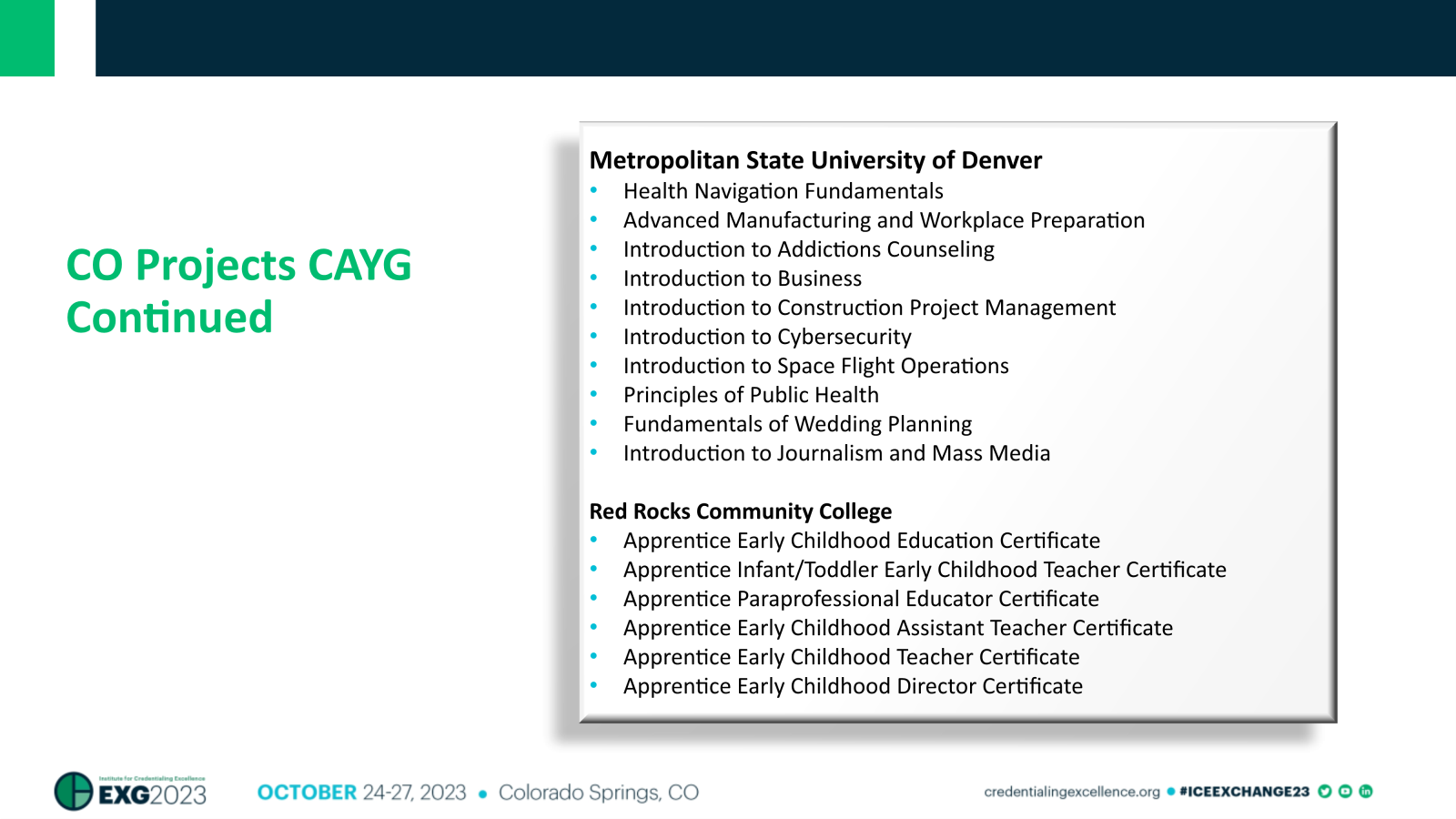Open the credentialingexcellence.org link

(x=1072, y=793)
